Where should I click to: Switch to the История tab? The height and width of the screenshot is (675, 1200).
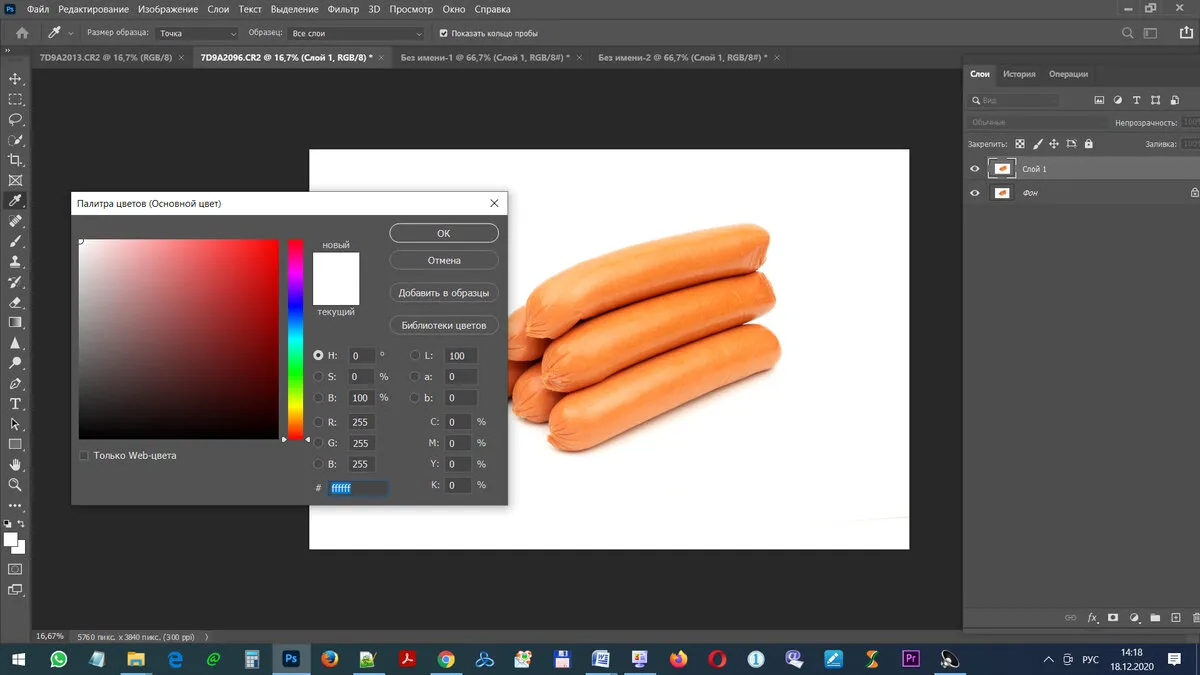(1019, 74)
